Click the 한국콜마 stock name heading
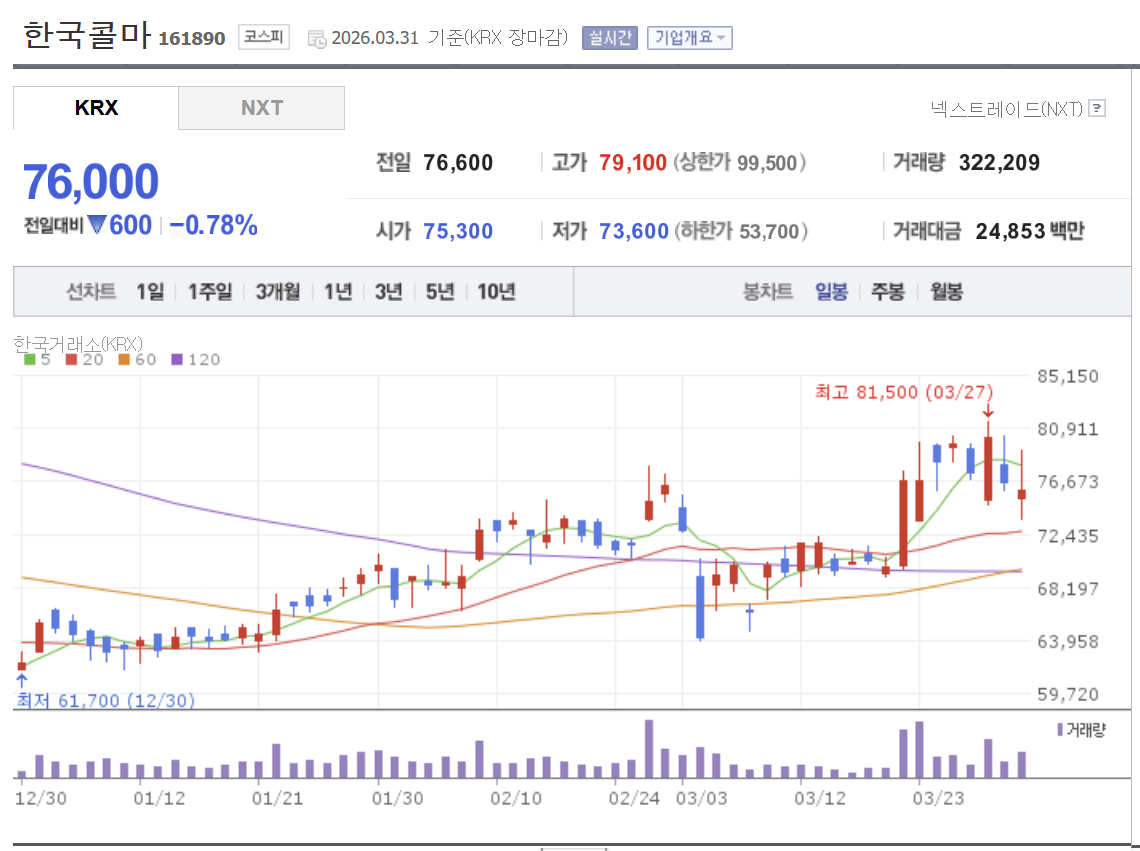The image size is (1140, 851). click(87, 34)
